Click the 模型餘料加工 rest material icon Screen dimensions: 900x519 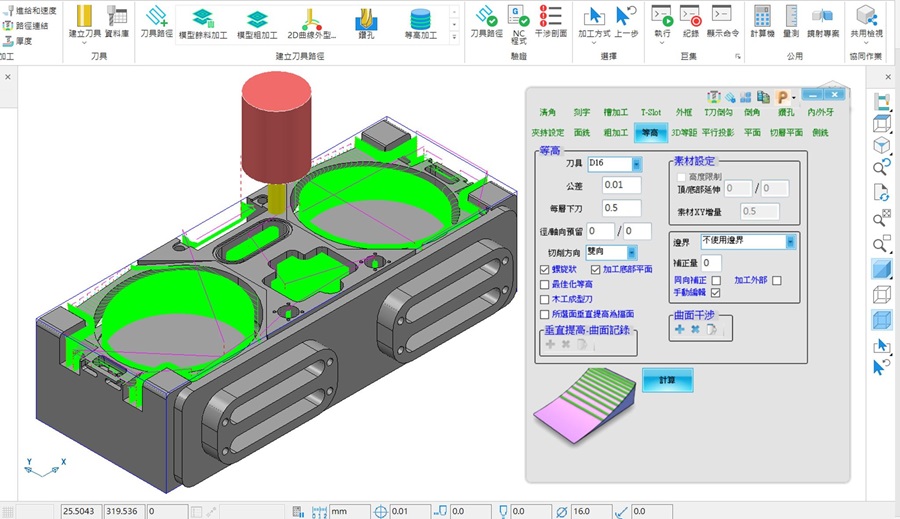pos(203,19)
